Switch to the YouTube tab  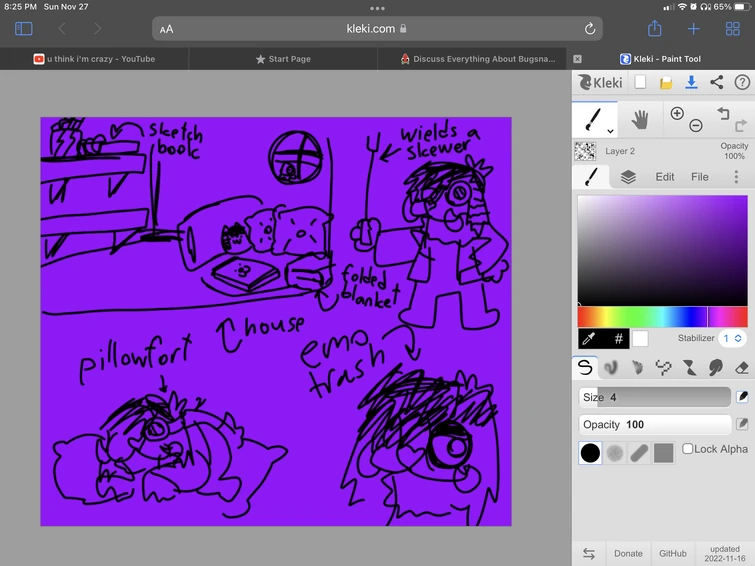tap(94, 59)
